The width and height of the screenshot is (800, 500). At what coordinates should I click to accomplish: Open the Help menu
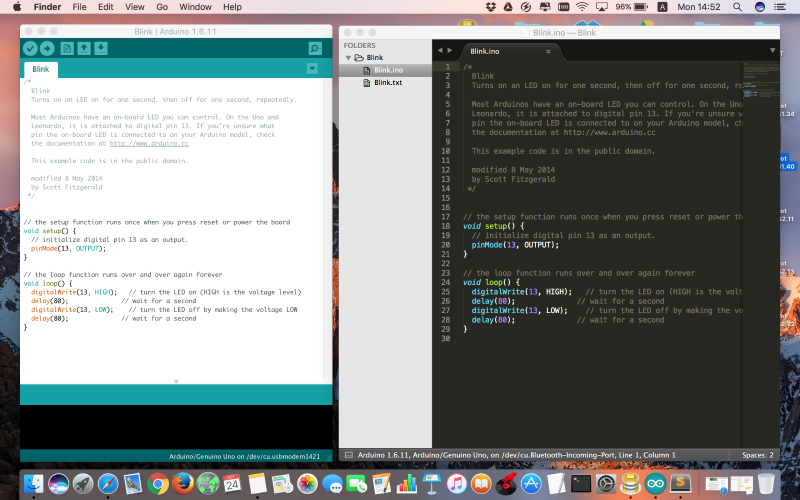pos(232,7)
